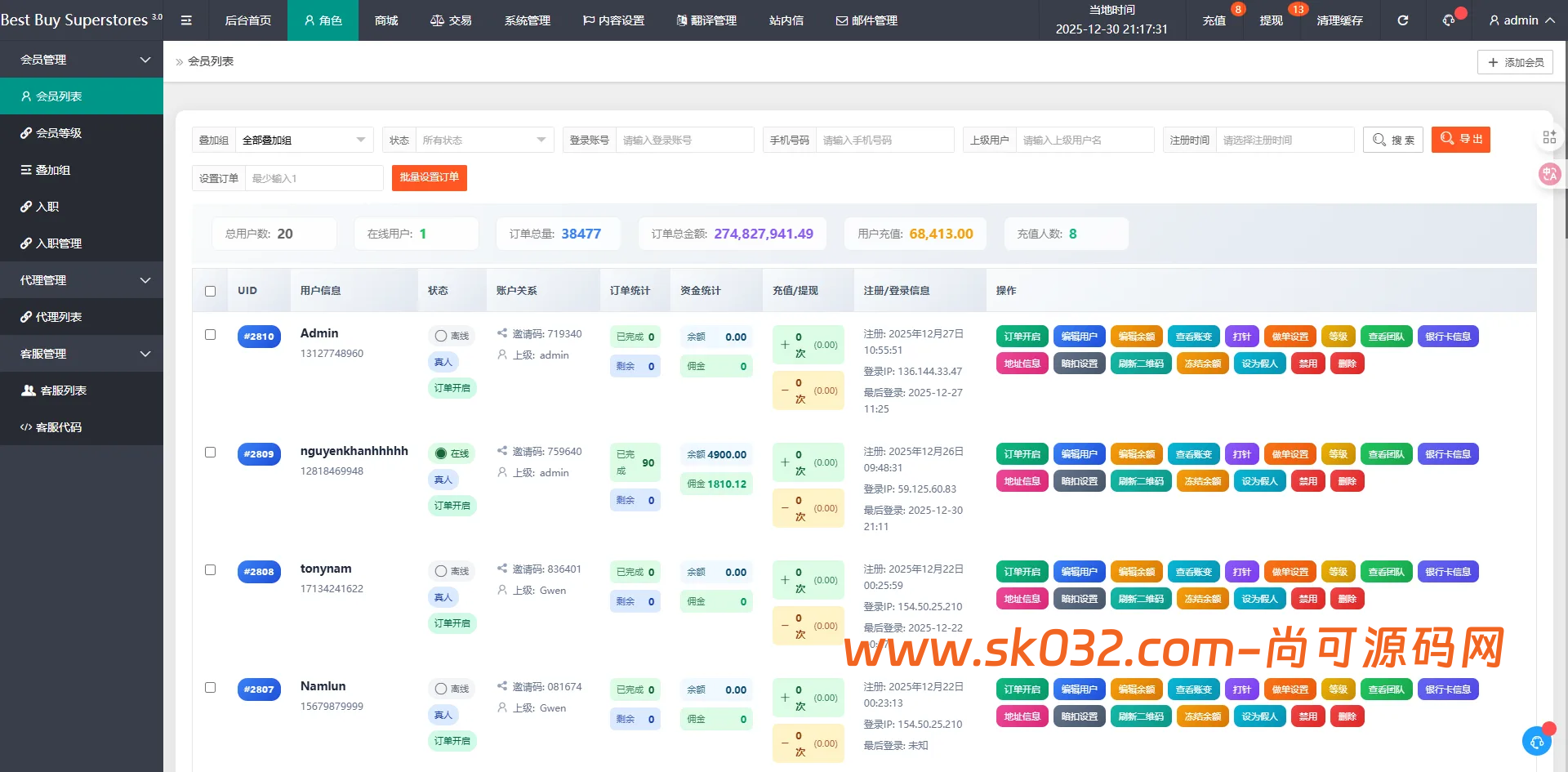Expand the 所有状态 status dropdown

click(x=483, y=140)
